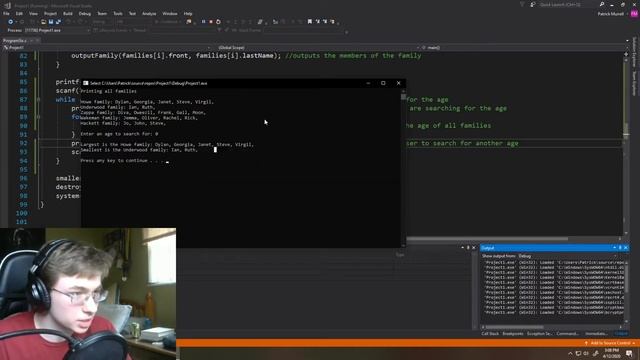Pin the Output panel with auto-hide icon
Screen dimensions: 640x360
pyautogui.click(x=620, y=248)
